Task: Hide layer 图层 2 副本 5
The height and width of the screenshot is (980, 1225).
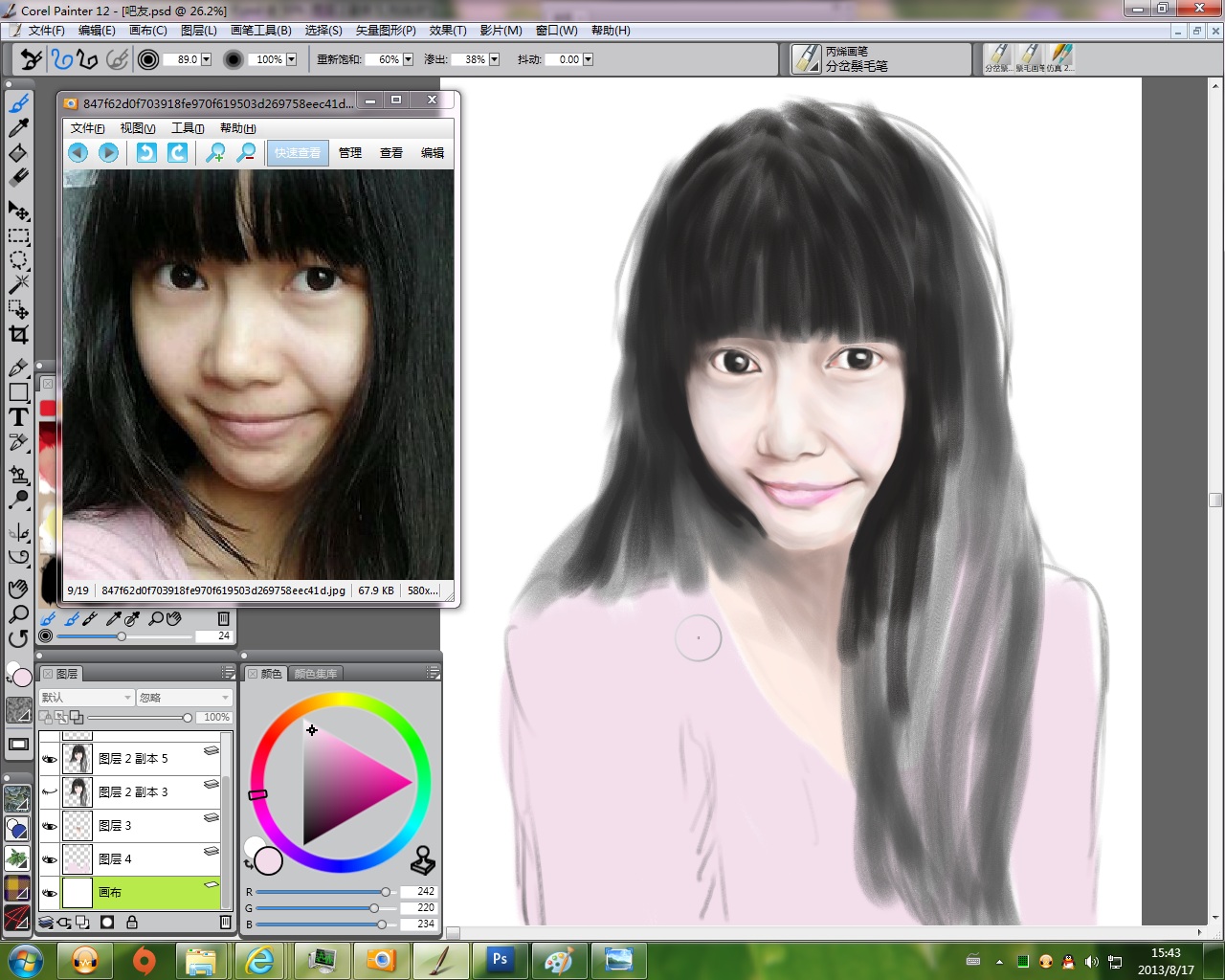Action: point(50,759)
